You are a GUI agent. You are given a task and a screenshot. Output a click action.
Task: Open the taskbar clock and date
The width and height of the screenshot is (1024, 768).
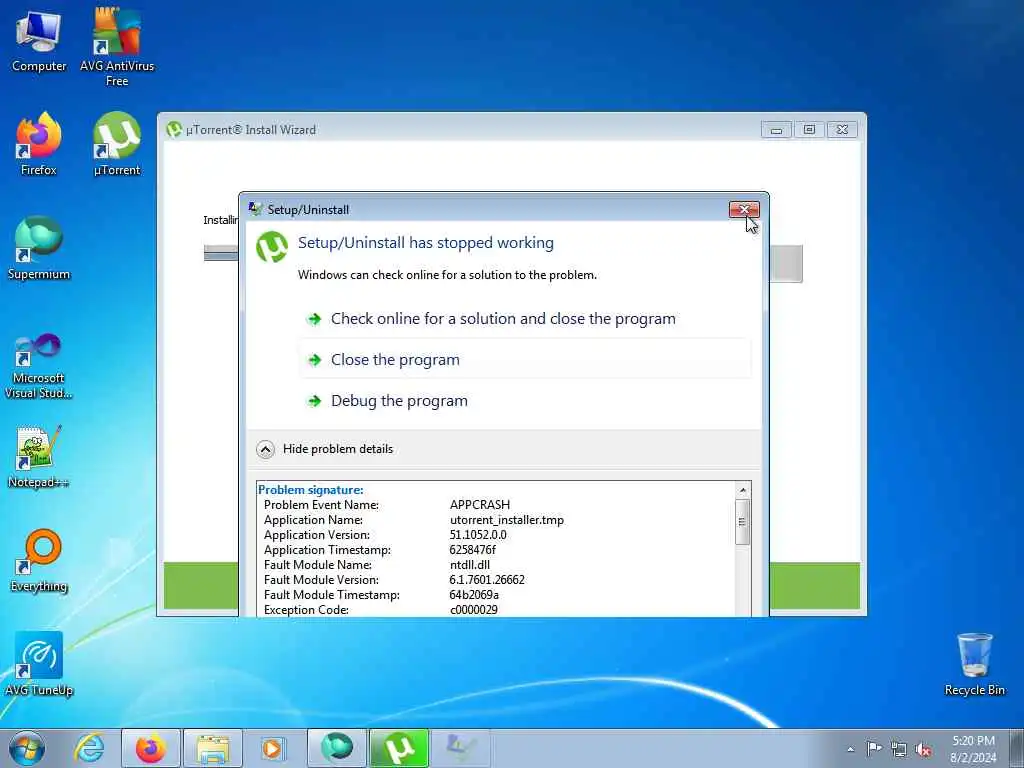[973, 749]
